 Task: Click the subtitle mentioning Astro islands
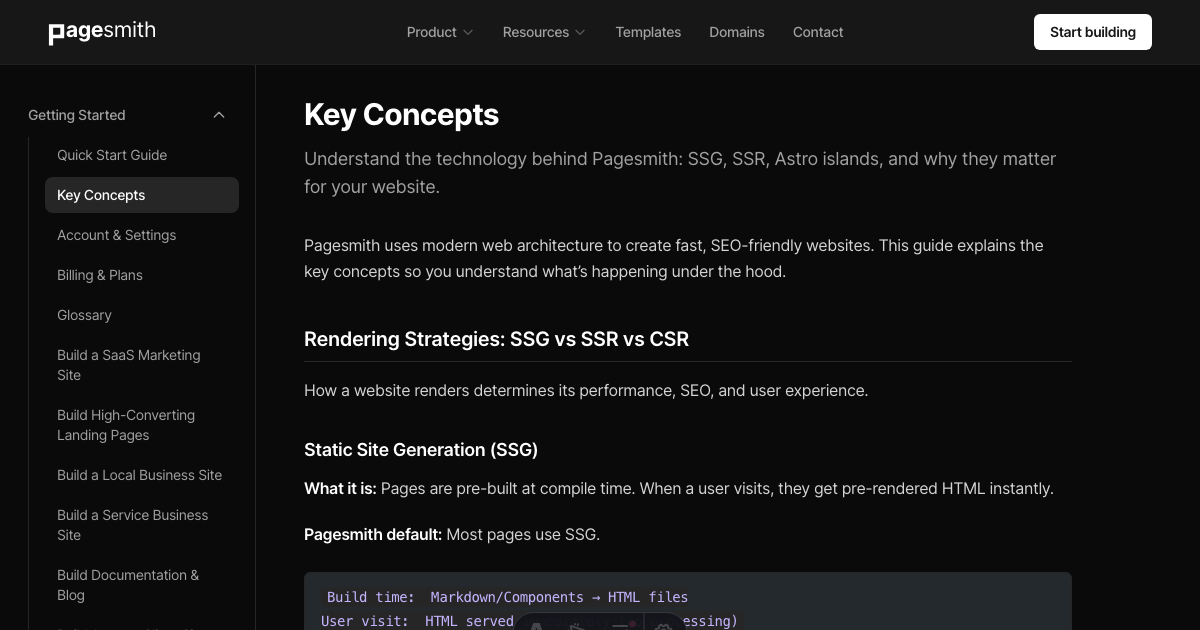point(680,173)
